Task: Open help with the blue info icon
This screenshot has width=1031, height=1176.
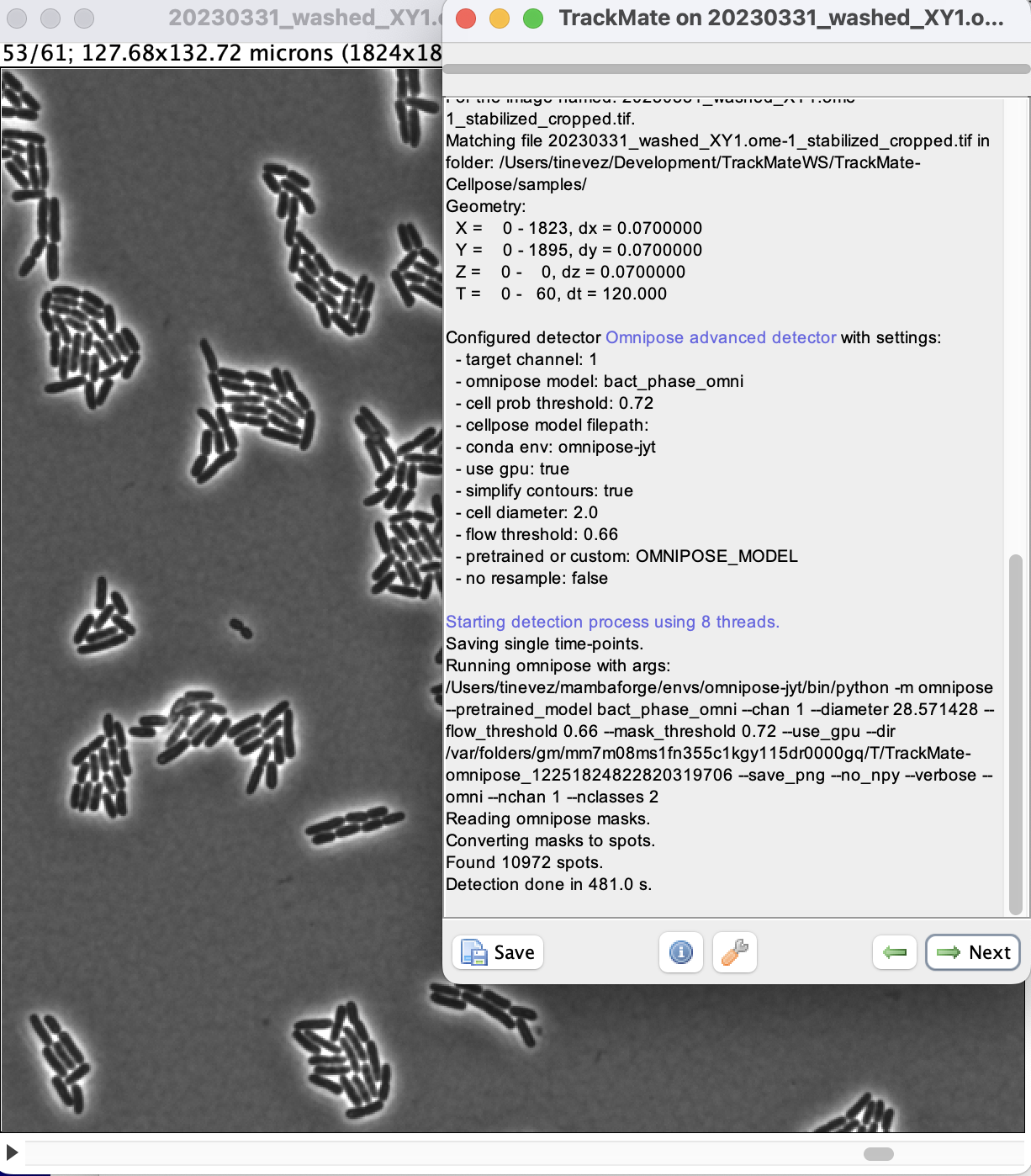Action: point(680,952)
